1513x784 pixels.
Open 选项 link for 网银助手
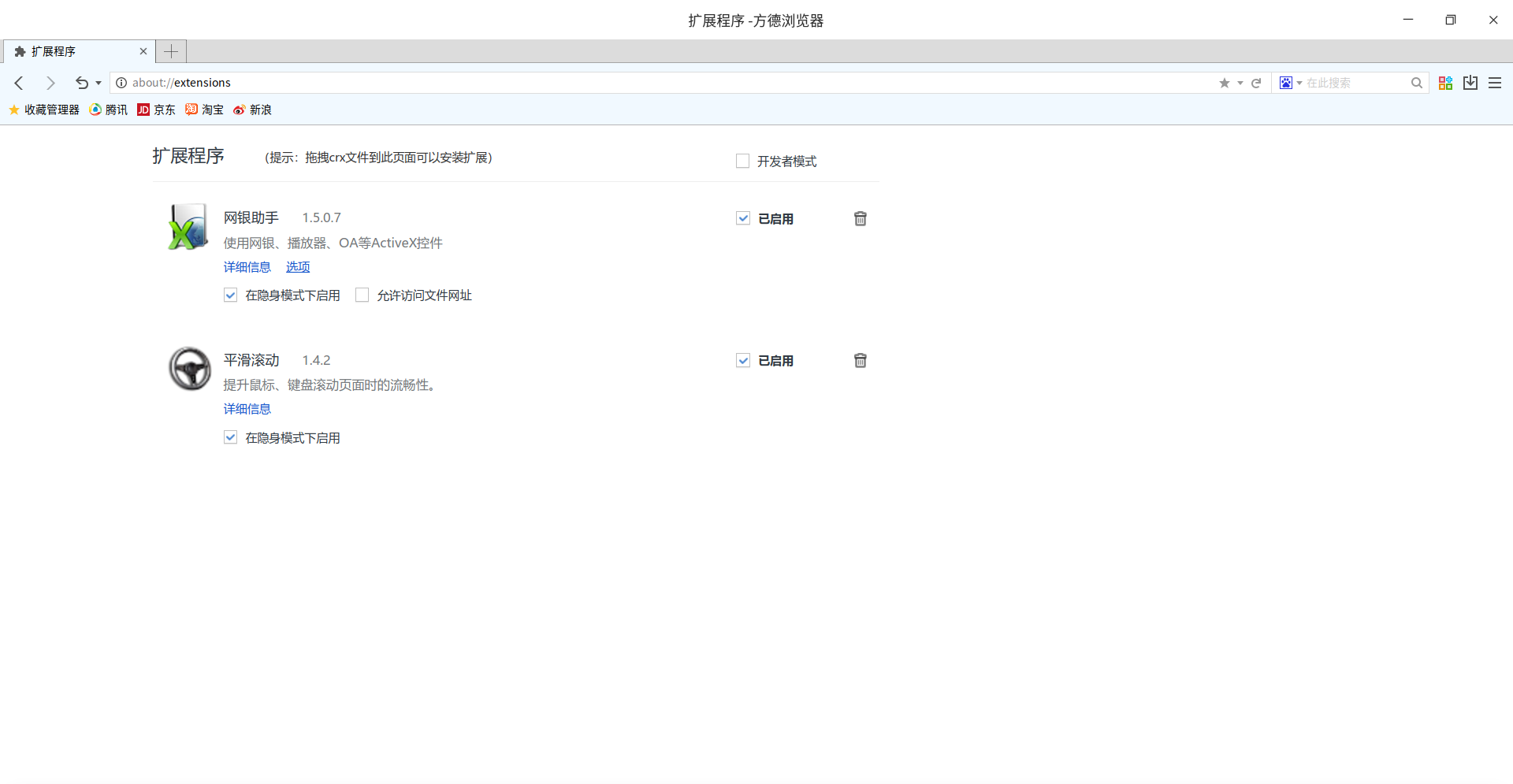point(298,267)
